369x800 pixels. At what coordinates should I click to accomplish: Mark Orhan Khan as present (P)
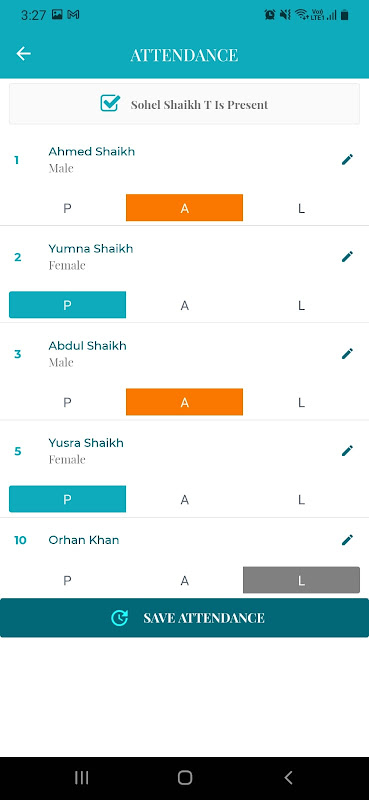pyautogui.click(x=67, y=580)
